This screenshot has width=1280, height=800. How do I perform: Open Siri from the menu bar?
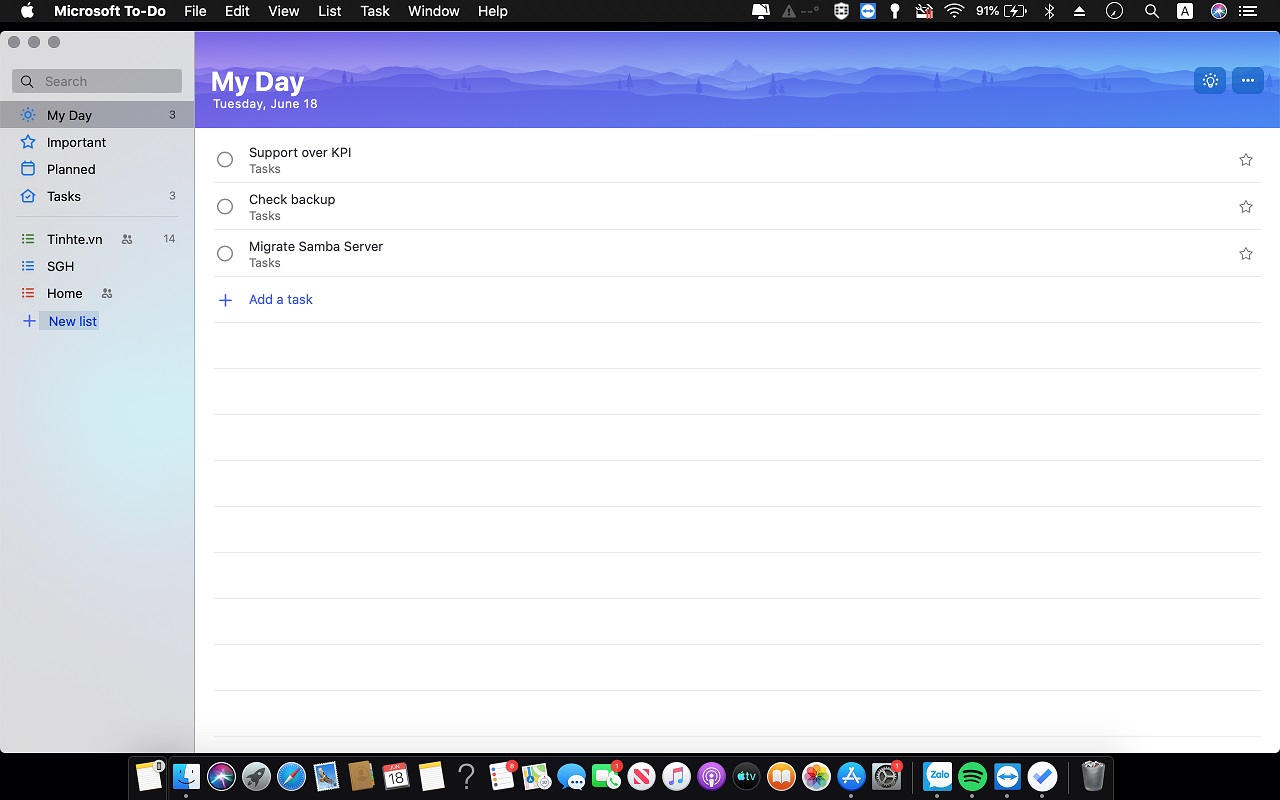tap(1219, 11)
